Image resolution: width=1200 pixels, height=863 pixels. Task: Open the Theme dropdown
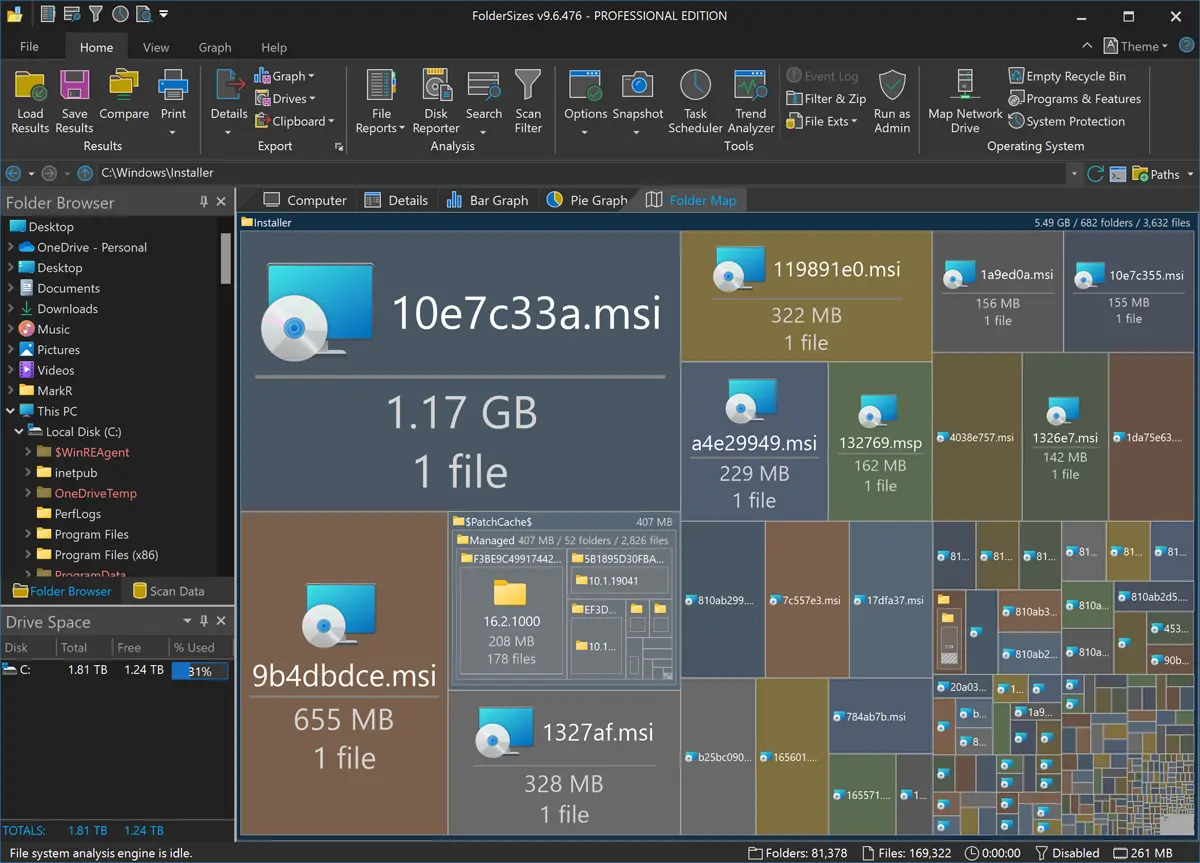coord(1136,46)
